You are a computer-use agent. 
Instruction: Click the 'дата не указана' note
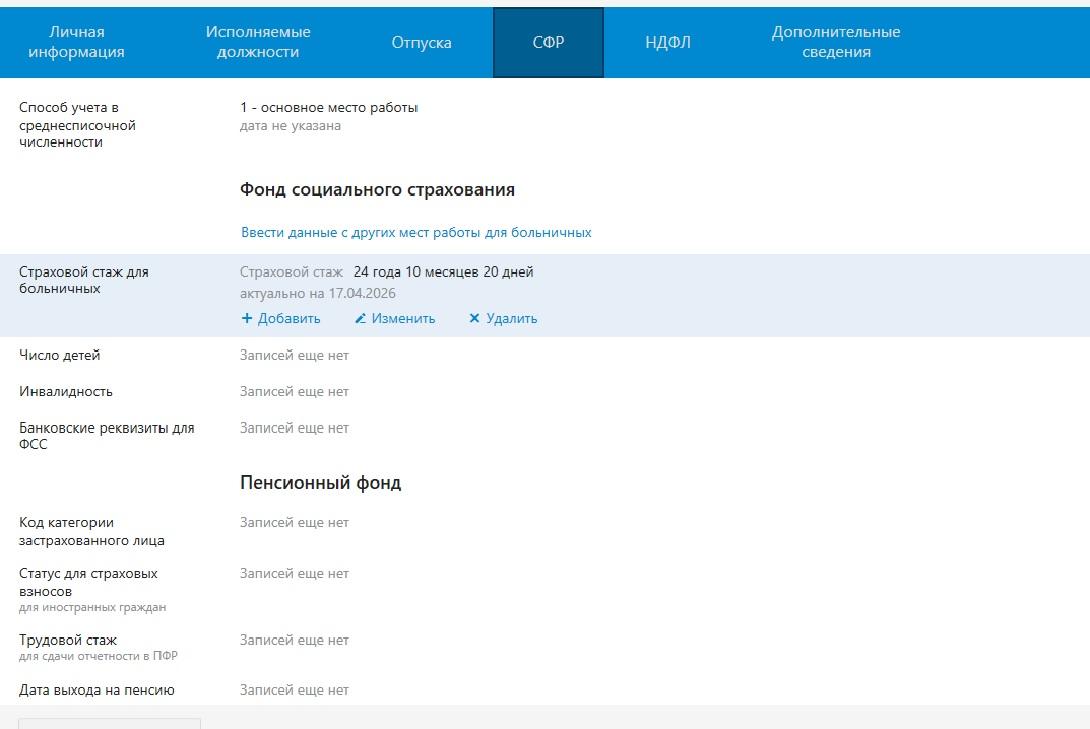(x=291, y=126)
